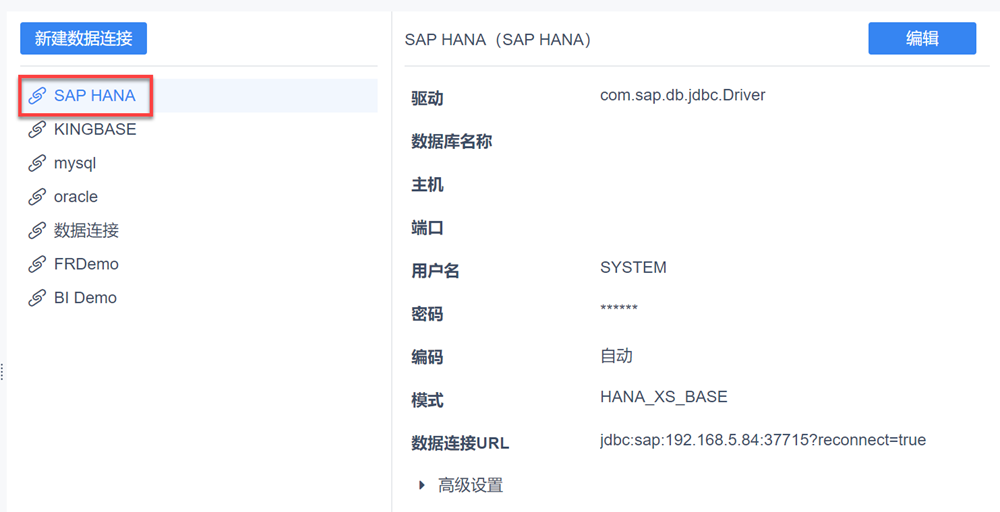
Task: Click the JDBC connection URL value
Action: tap(762, 440)
